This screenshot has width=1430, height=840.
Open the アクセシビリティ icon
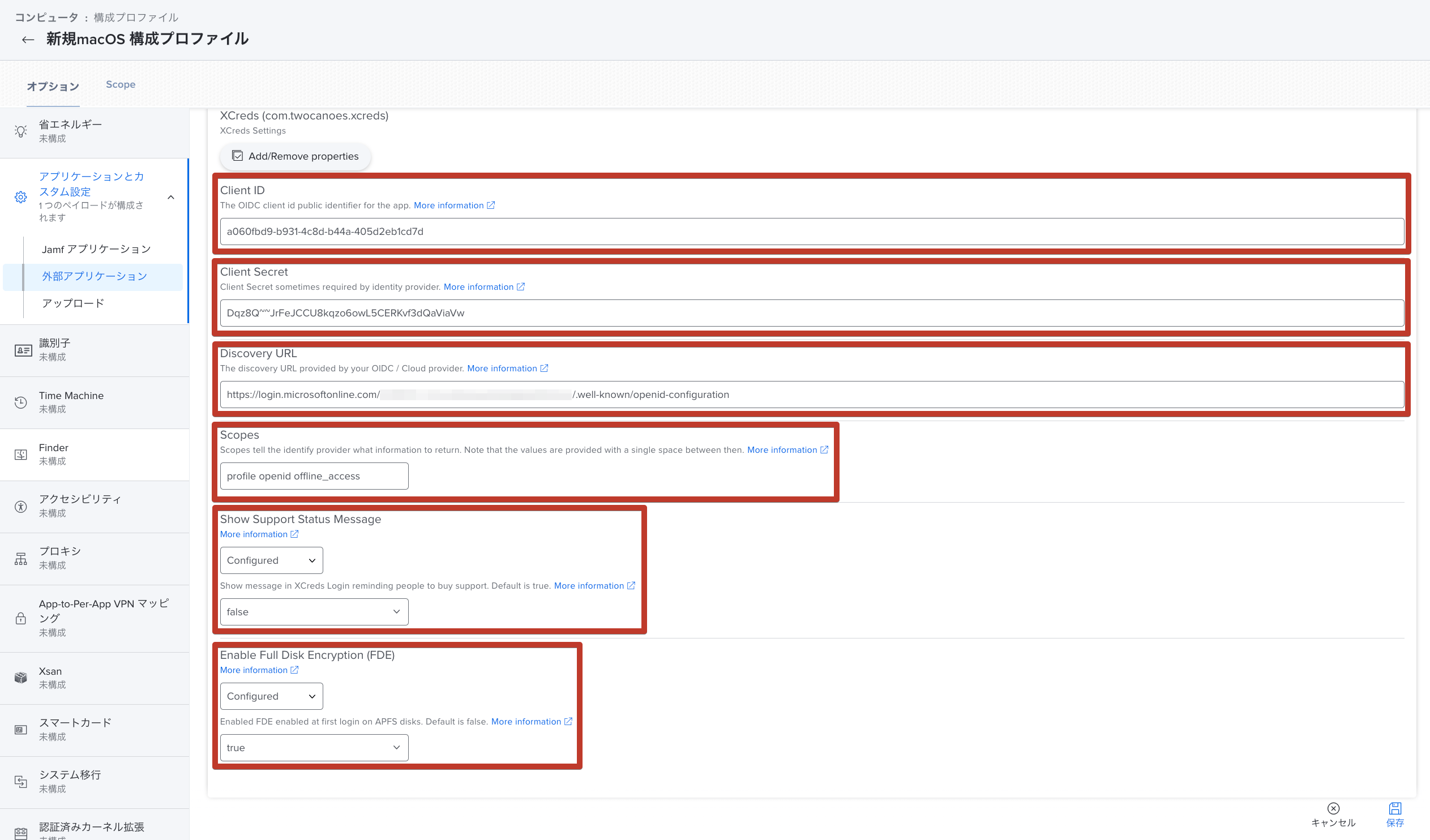pyautogui.click(x=21, y=506)
